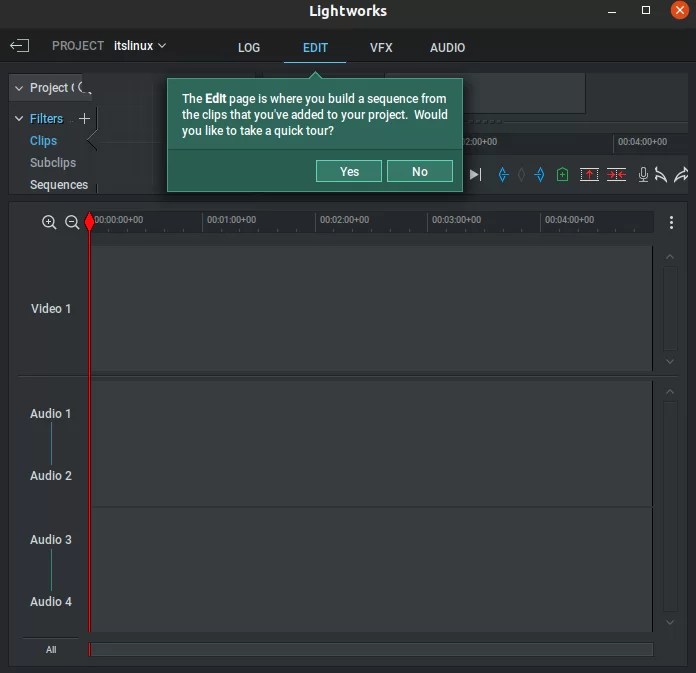Click the bottom timeline overview scrollbar

[371, 649]
